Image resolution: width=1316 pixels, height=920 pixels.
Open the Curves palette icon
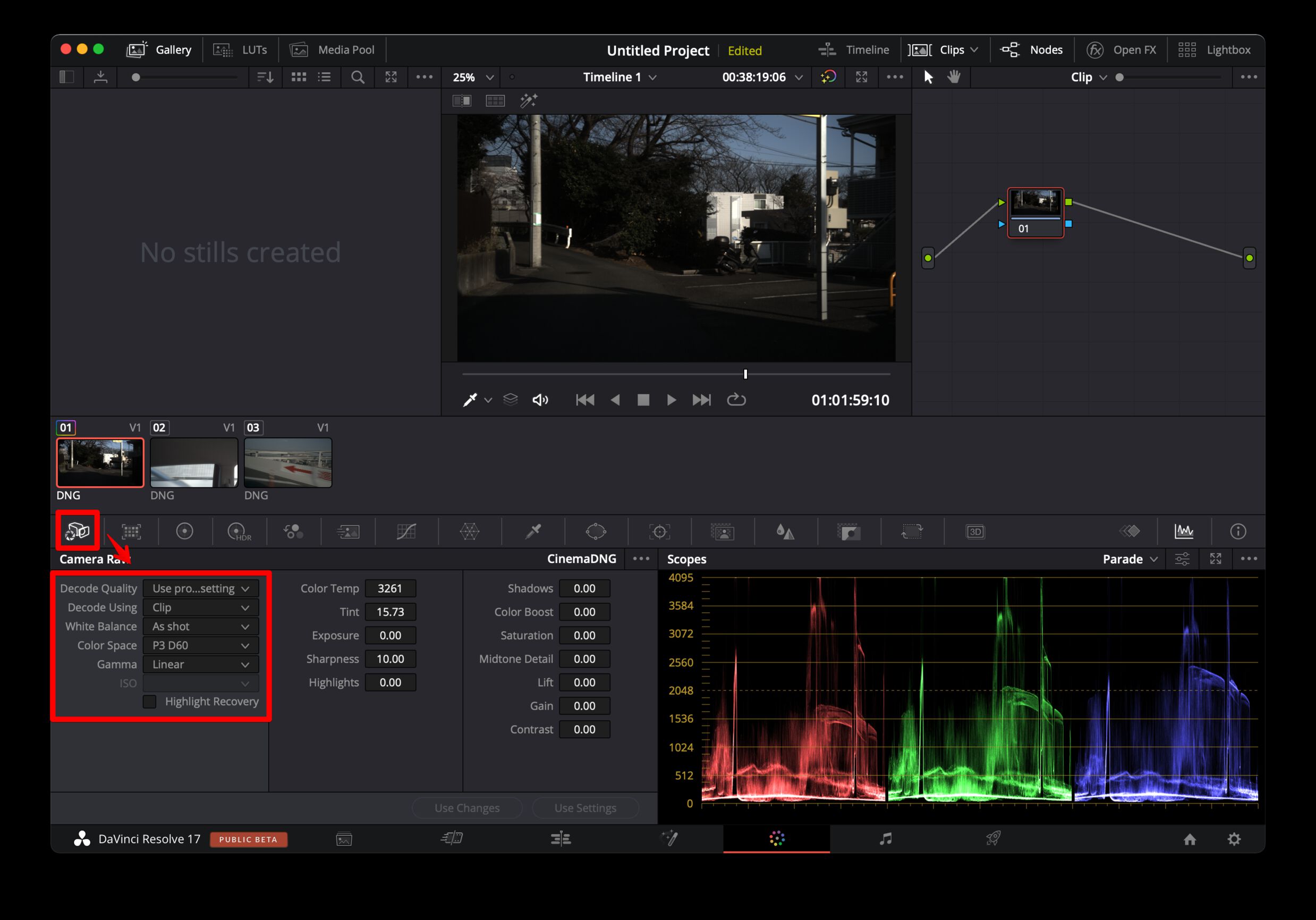pyautogui.click(x=406, y=531)
